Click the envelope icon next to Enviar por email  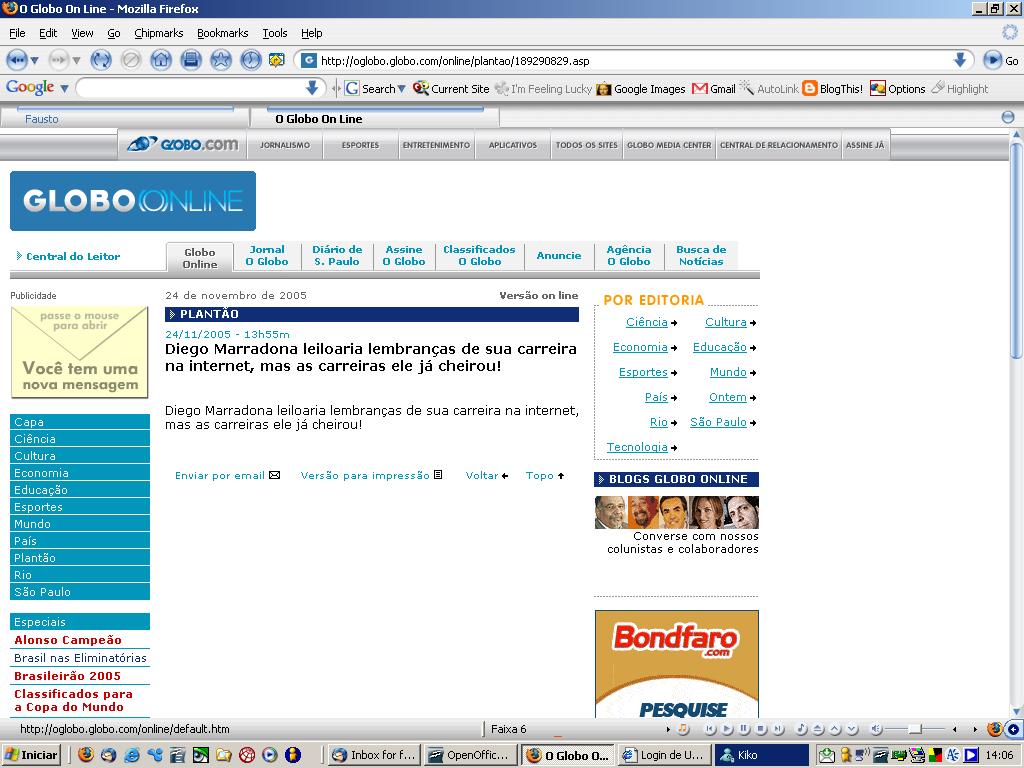point(275,475)
